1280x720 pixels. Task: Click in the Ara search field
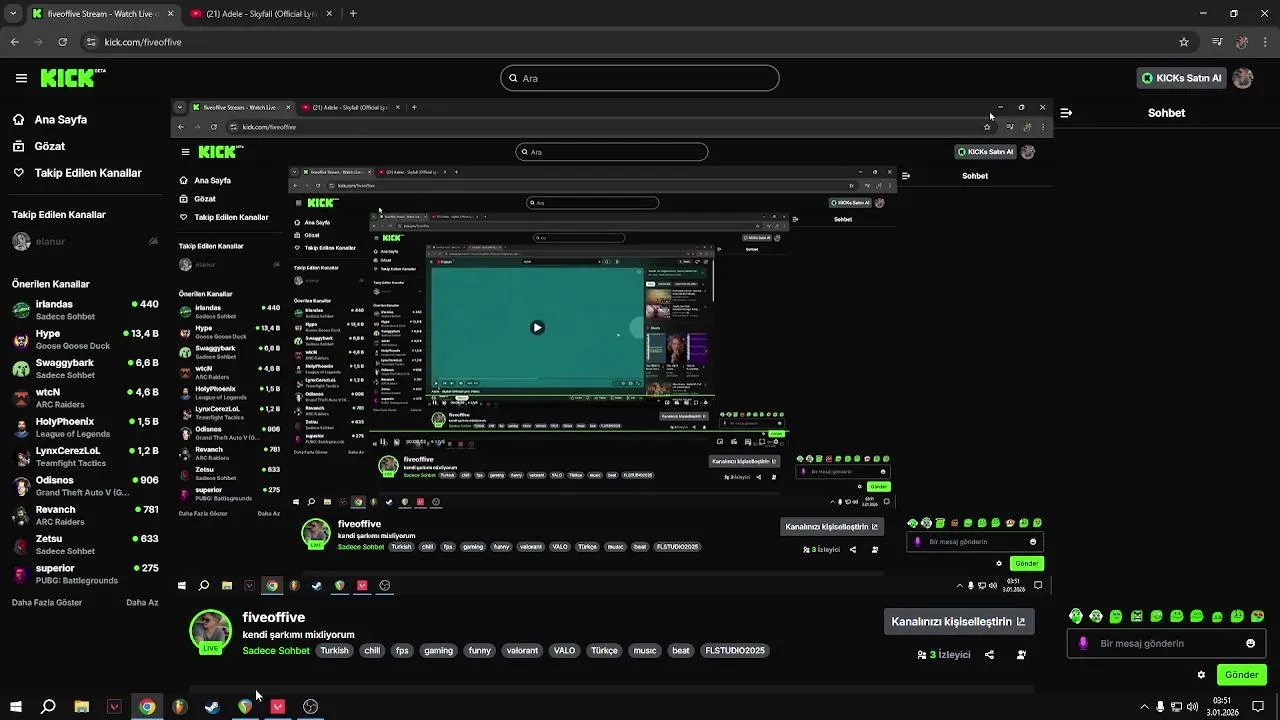tap(640, 78)
